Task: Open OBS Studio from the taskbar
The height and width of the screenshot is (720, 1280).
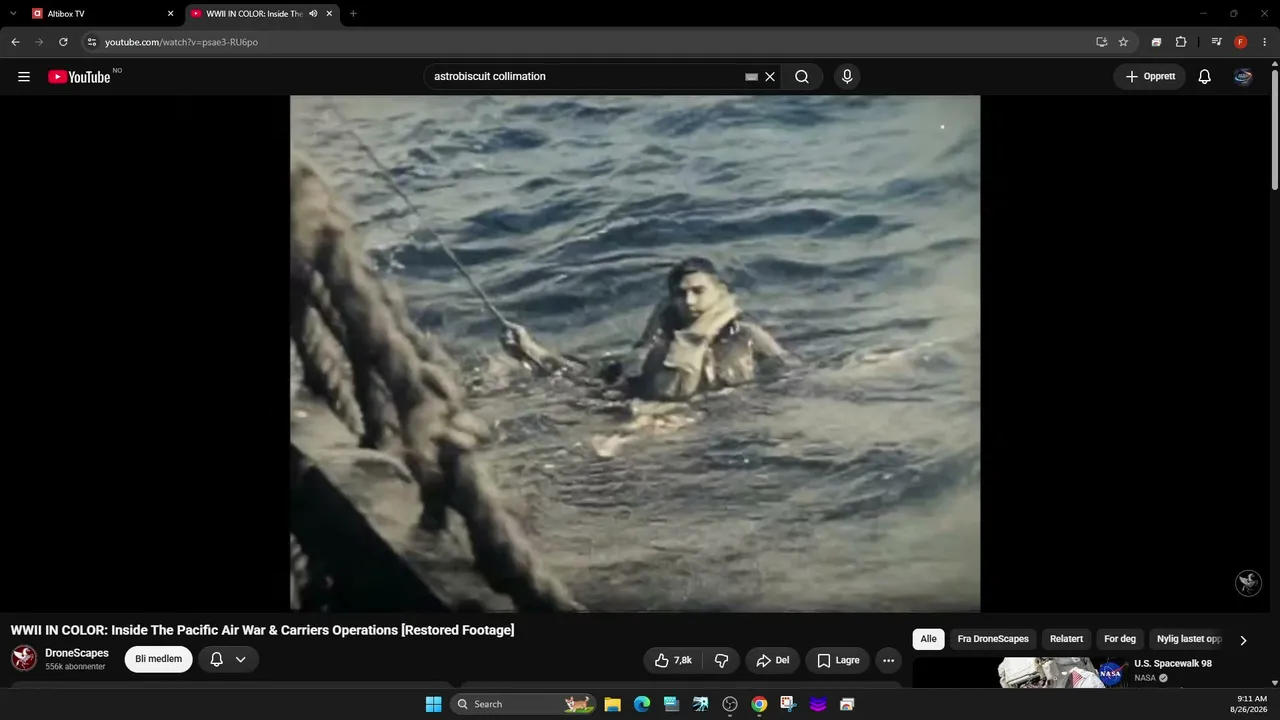Action: (x=730, y=704)
